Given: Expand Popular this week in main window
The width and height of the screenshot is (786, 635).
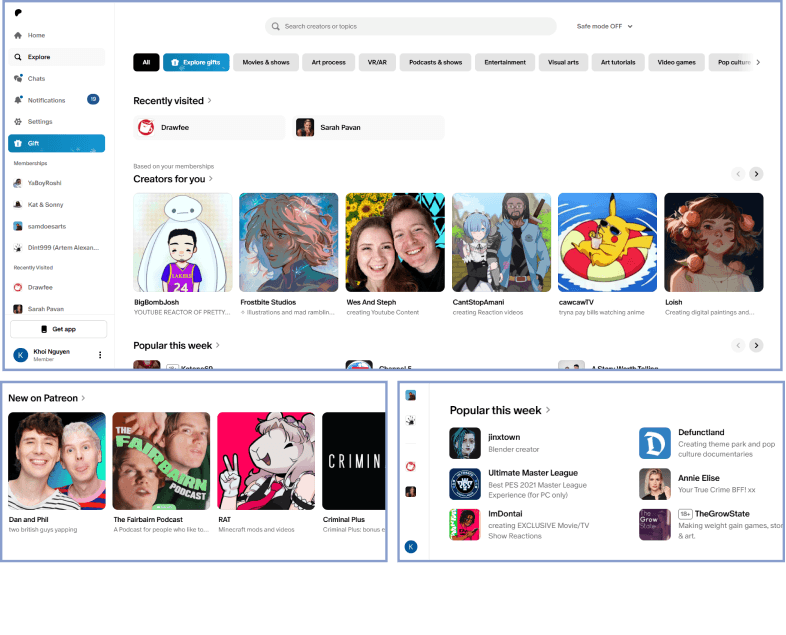Looking at the screenshot, I should (x=176, y=346).
